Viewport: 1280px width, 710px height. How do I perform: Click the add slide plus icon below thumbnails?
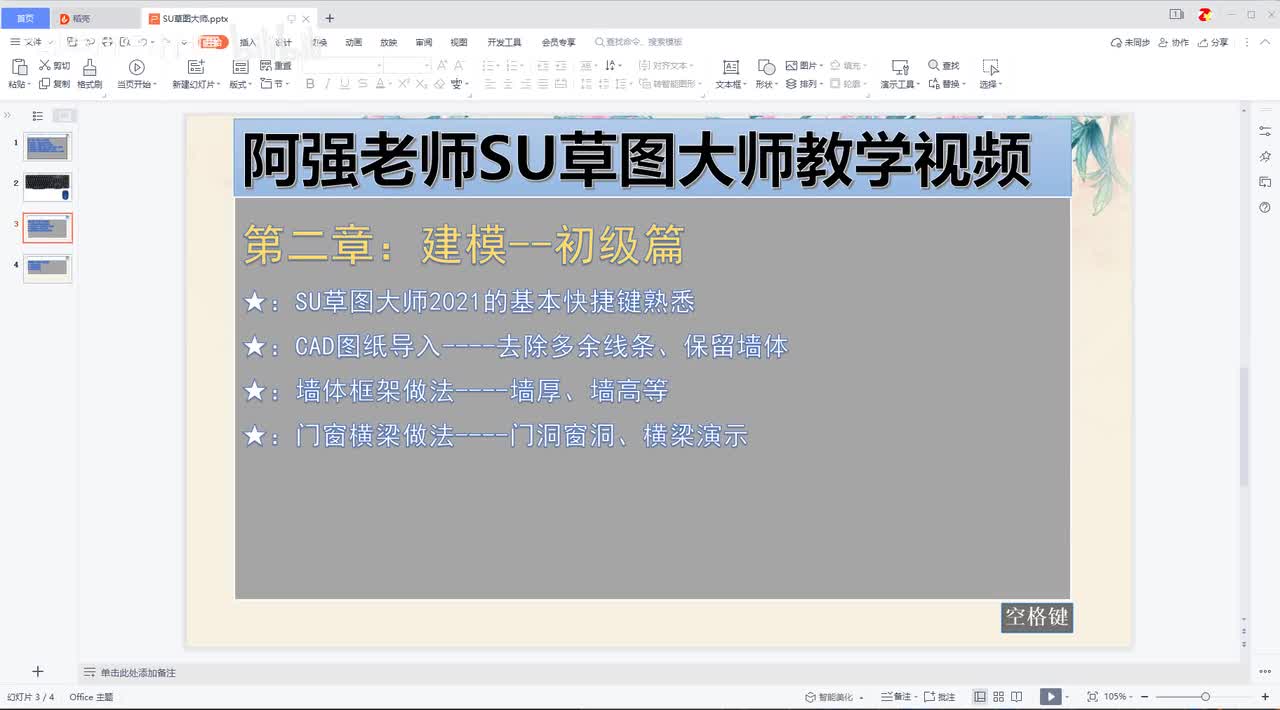pyautogui.click(x=38, y=672)
